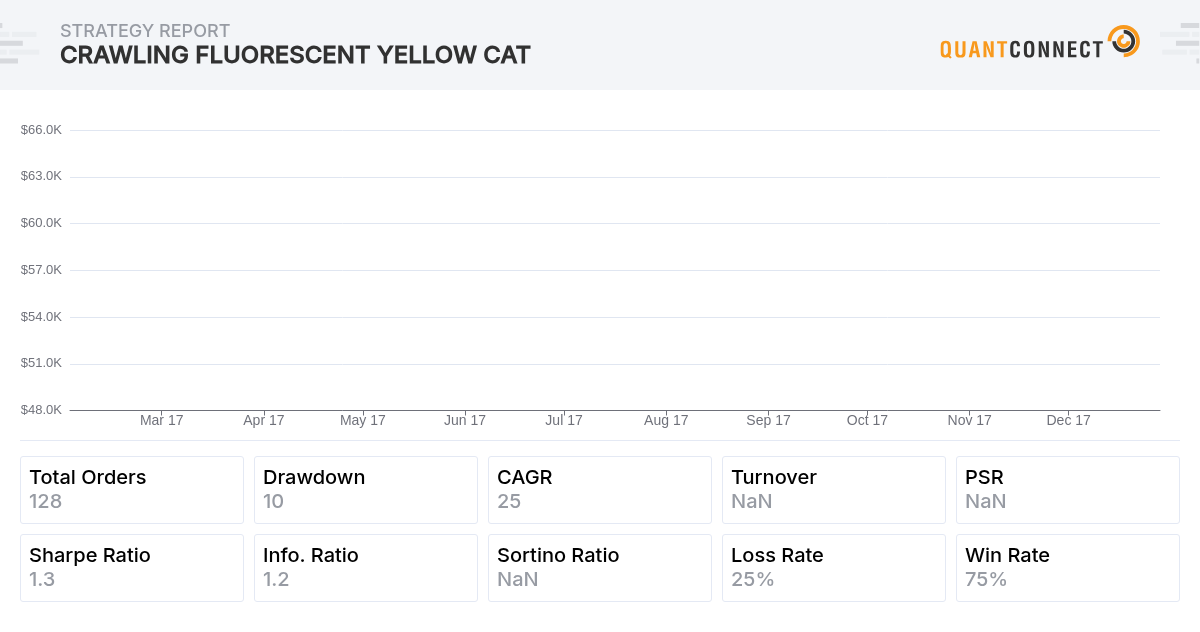Open the CAGR stat card

tap(600, 490)
